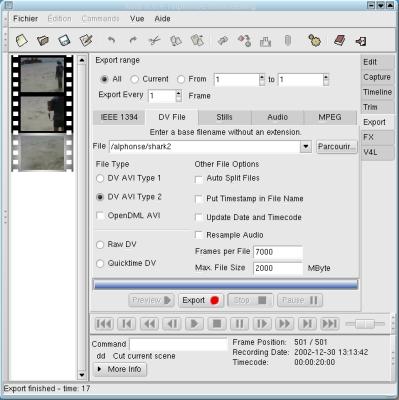This screenshot has width=399, height=400.
Task: Click the Pause transport button
Action: point(239,324)
